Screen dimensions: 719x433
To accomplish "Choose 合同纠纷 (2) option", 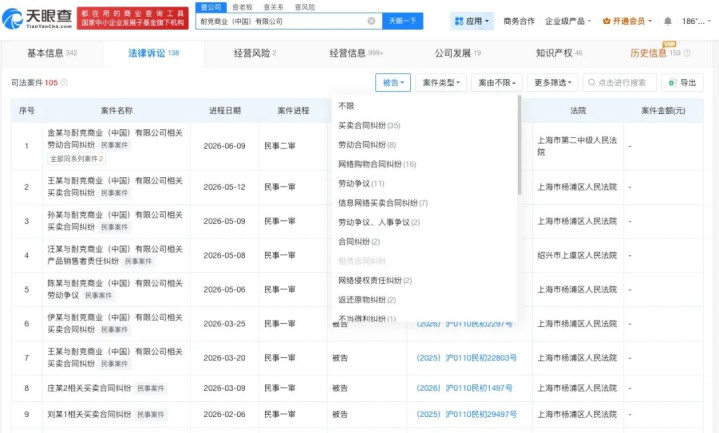I will pos(359,242).
